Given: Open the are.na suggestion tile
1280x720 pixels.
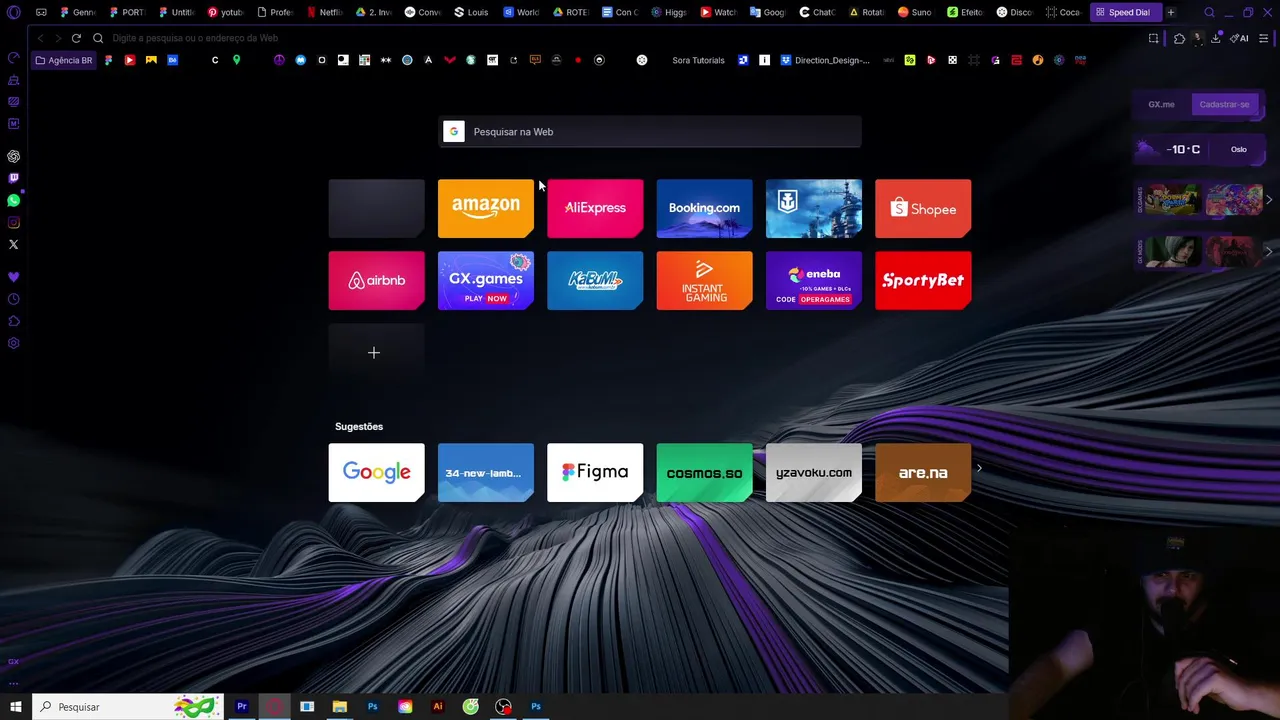Looking at the screenshot, I should [x=923, y=472].
